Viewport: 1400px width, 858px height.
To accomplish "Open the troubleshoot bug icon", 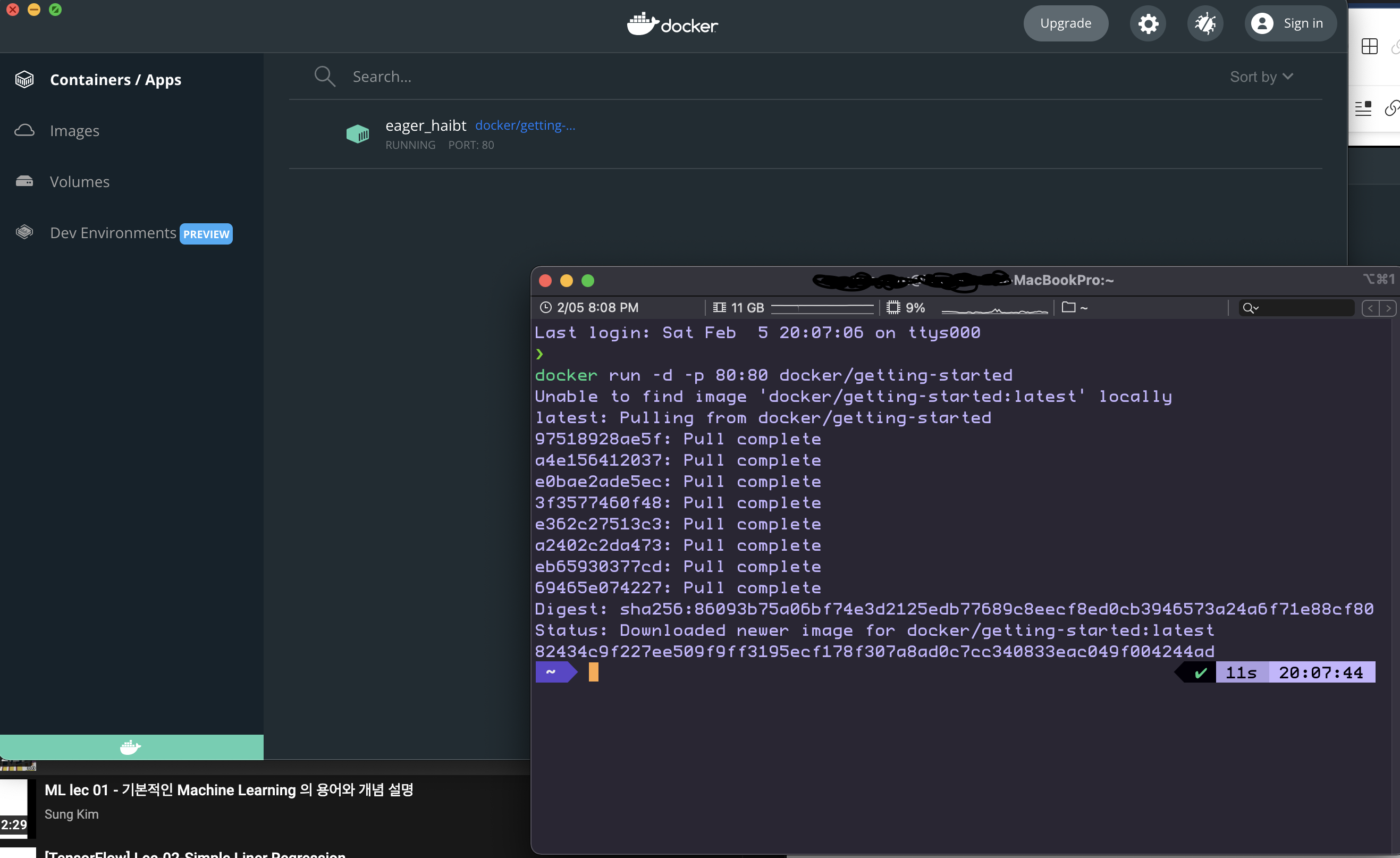I will click(x=1204, y=24).
